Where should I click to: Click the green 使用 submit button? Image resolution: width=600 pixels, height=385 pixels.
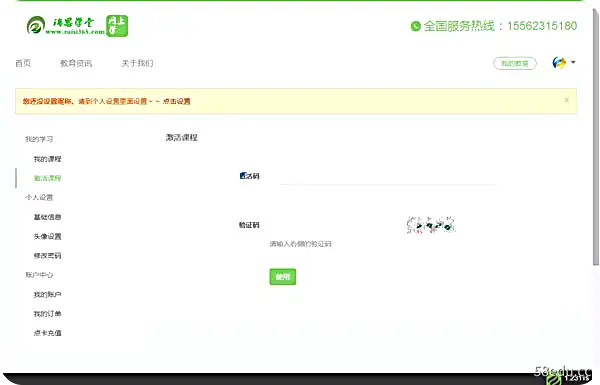pos(283,276)
